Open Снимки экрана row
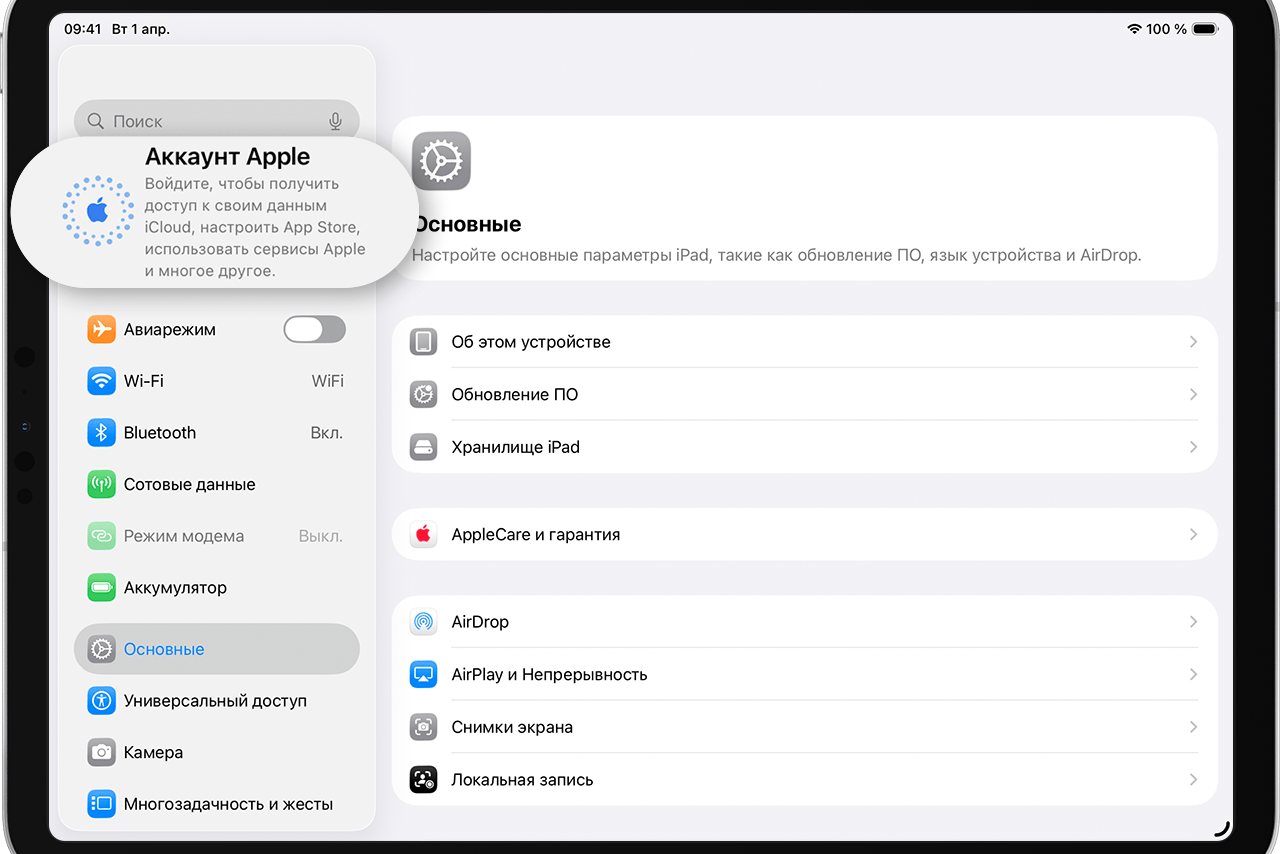Viewport: 1280px width, 854px height. [805, 727]
